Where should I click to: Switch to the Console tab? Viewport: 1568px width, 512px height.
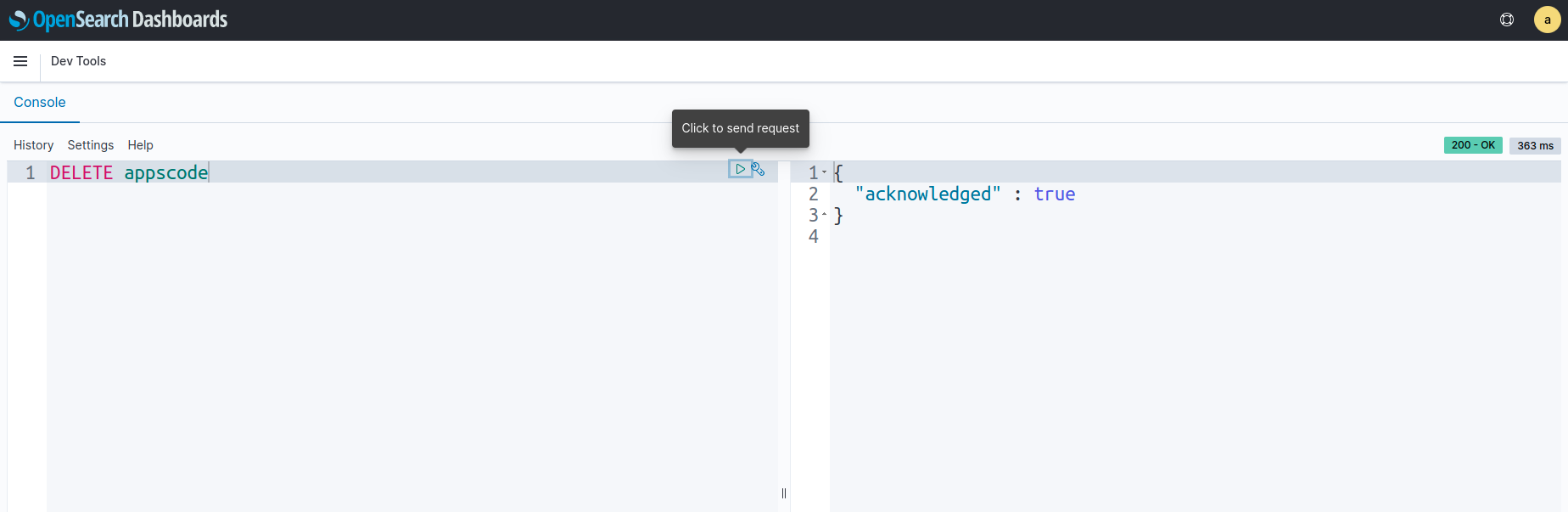(40, 102)
